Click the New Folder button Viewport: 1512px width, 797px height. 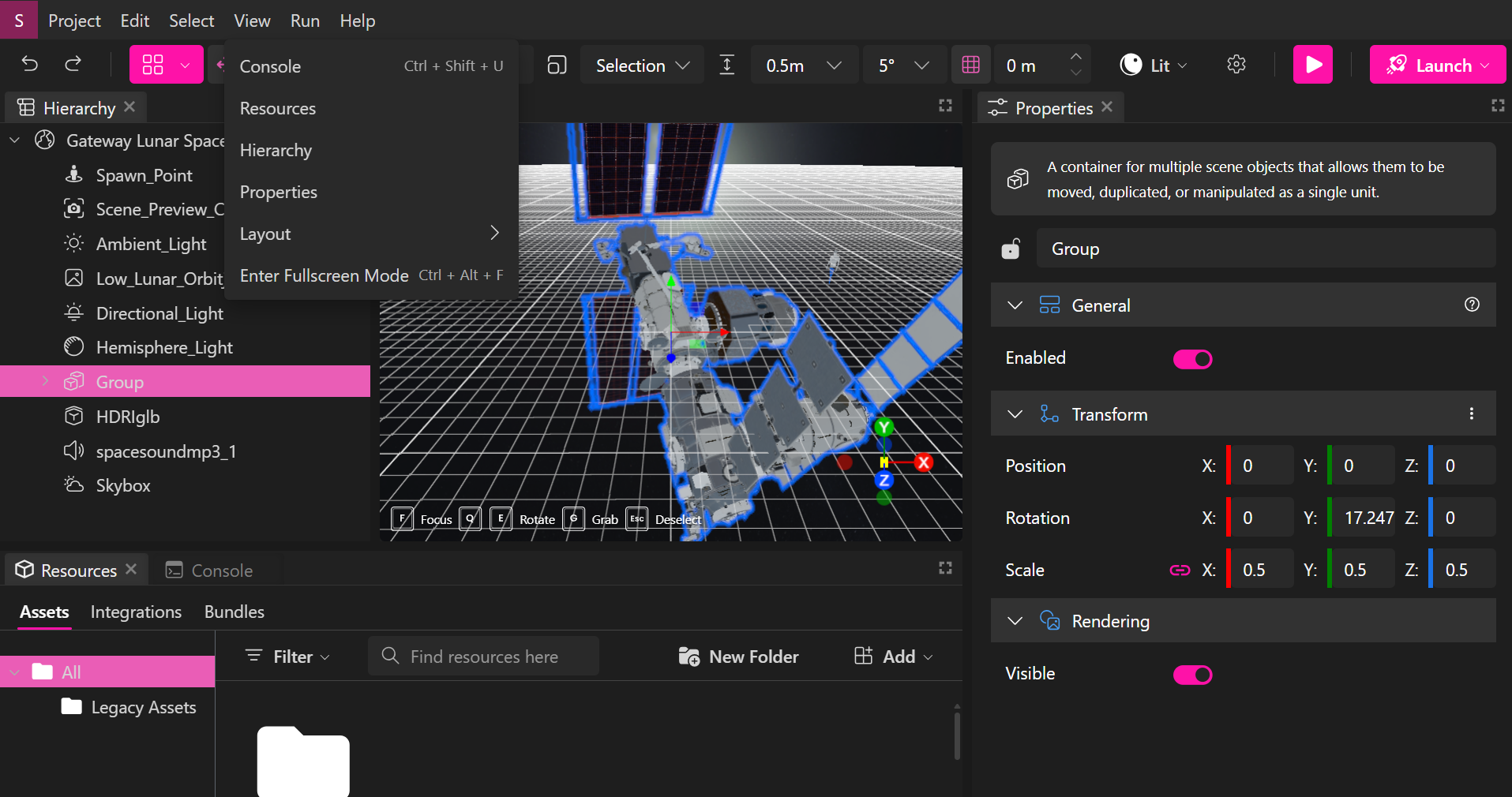[x=738, y=657]
